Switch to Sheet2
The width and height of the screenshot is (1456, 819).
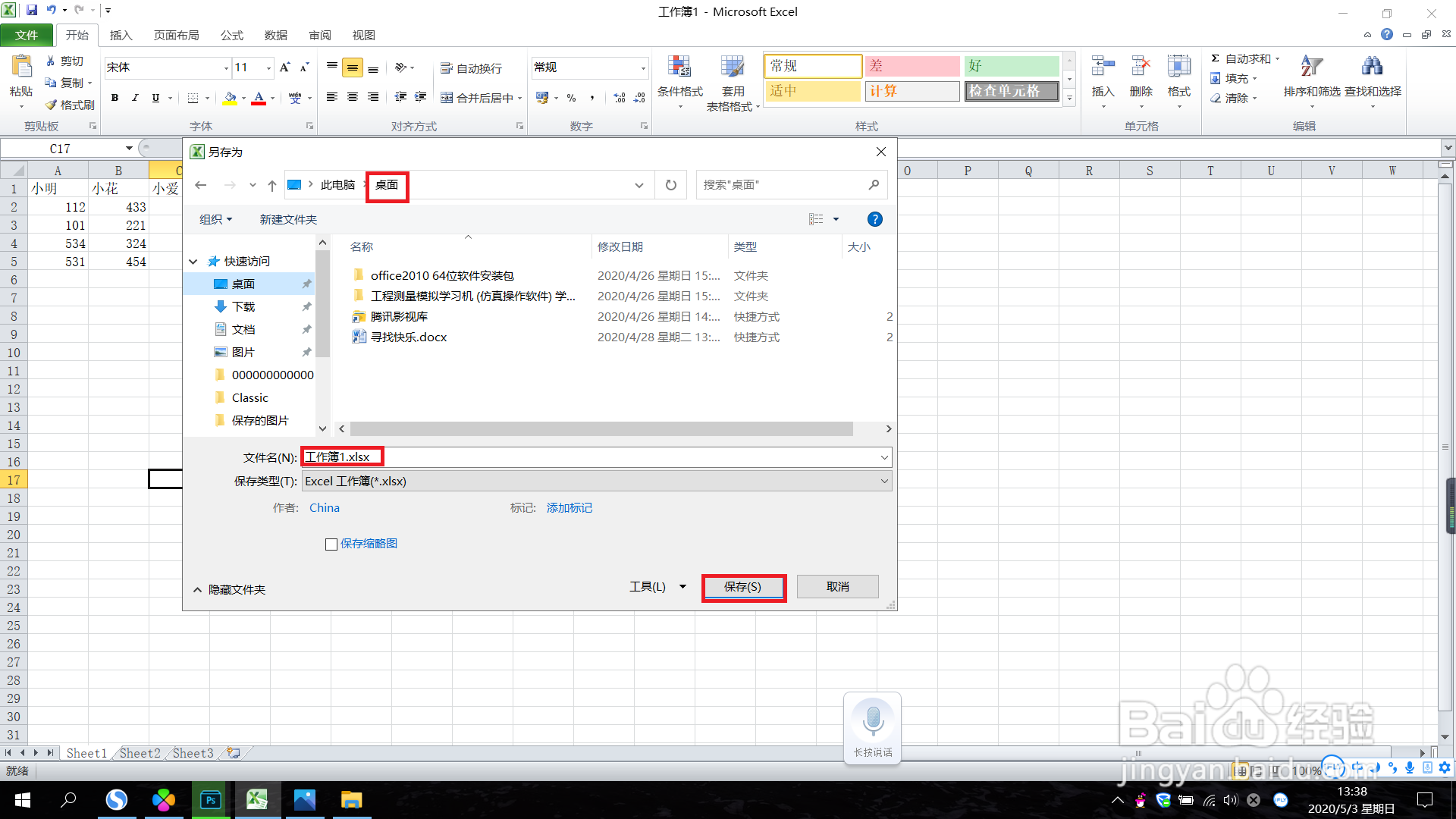pos(139,752)
